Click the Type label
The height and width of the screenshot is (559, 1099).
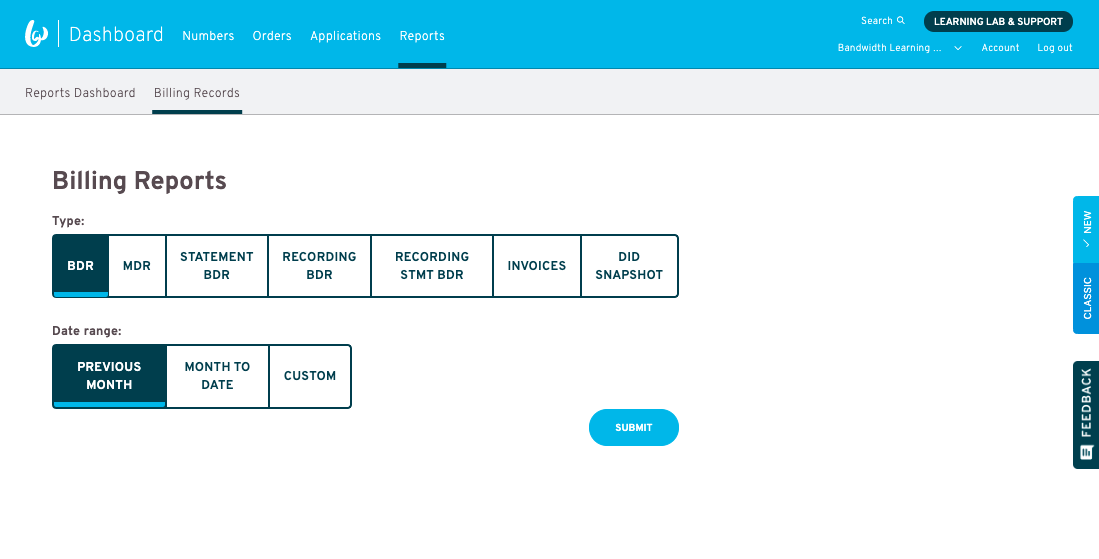point(68,221)
